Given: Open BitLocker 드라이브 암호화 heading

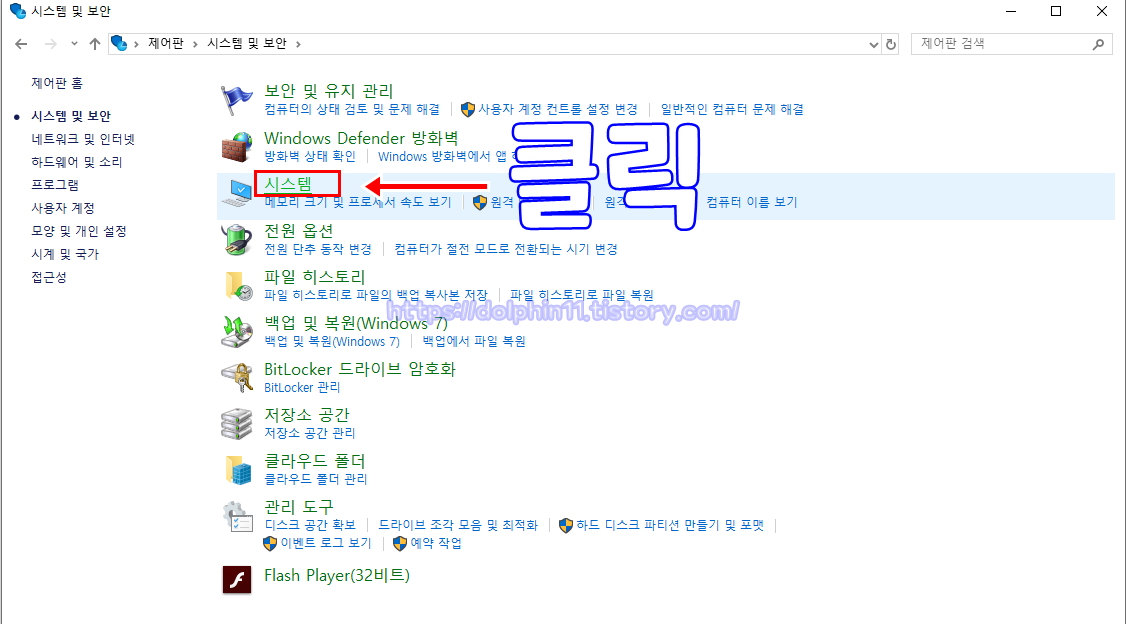Looking at the screenshot, I should pyautogui.click(x=360, y=369).
